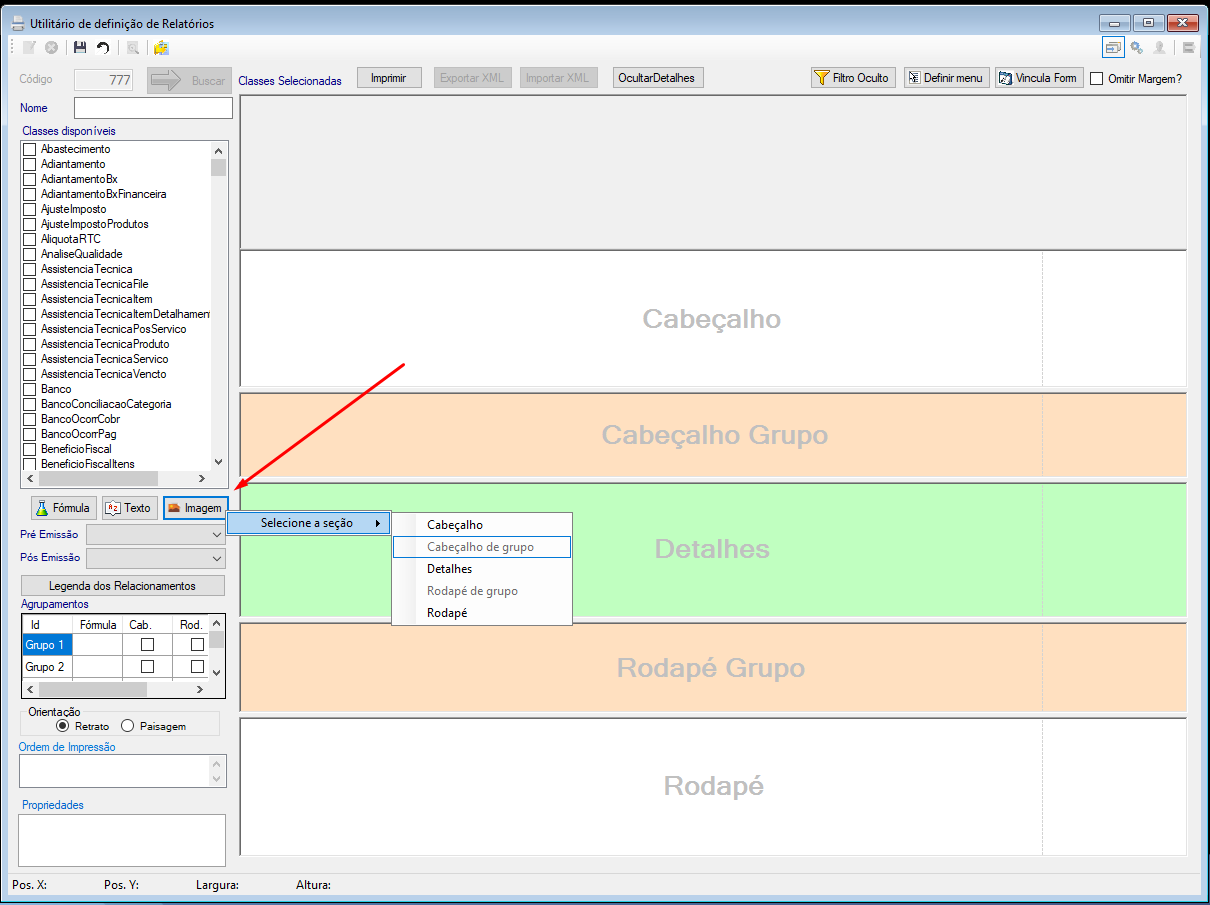Click the greyed-out magnifier search toolbar icon
Image resolution: width=1210 pixels, height=905 pixels.
point(132,47)
